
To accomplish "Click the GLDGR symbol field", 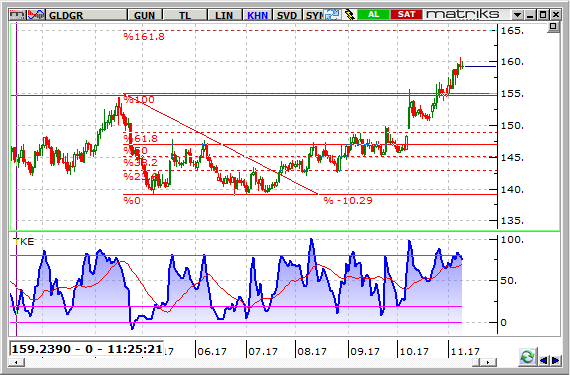I will tap(87, 15).
